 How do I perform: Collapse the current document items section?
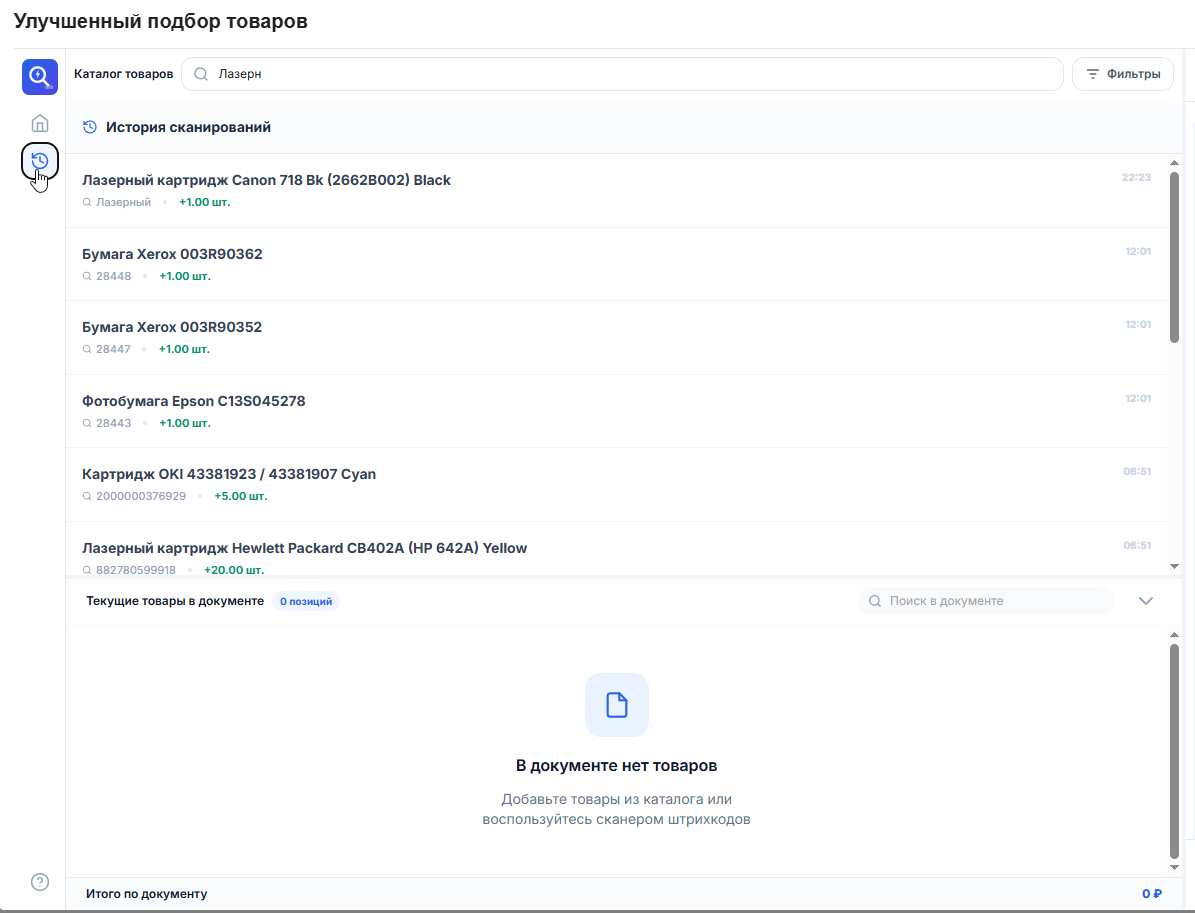[x=1145, y=601]
